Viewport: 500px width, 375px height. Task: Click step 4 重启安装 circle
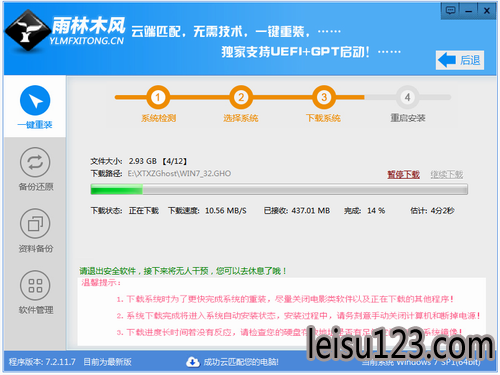click(407, 97)
